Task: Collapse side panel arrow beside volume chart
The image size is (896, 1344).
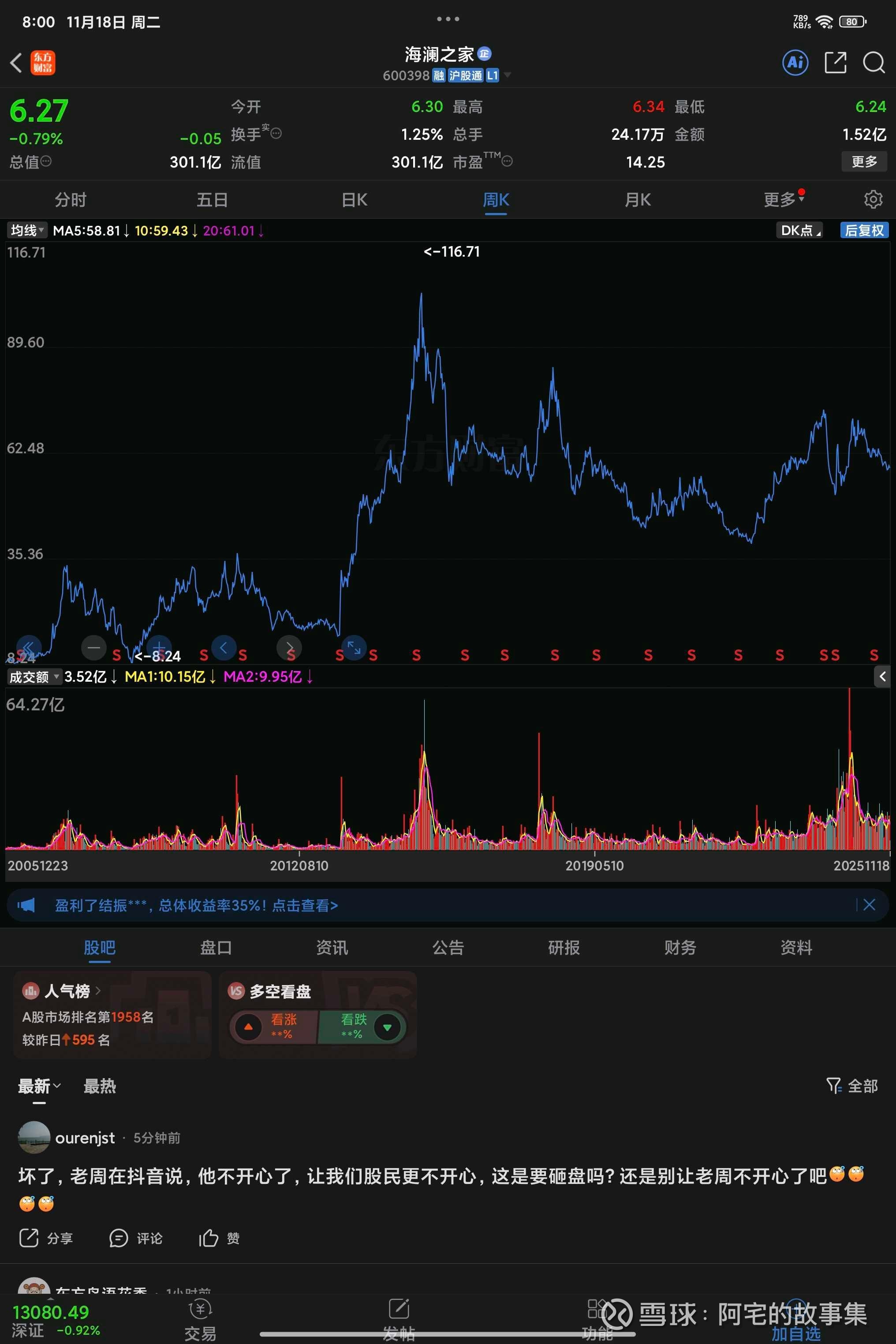Action: point(882,676)
